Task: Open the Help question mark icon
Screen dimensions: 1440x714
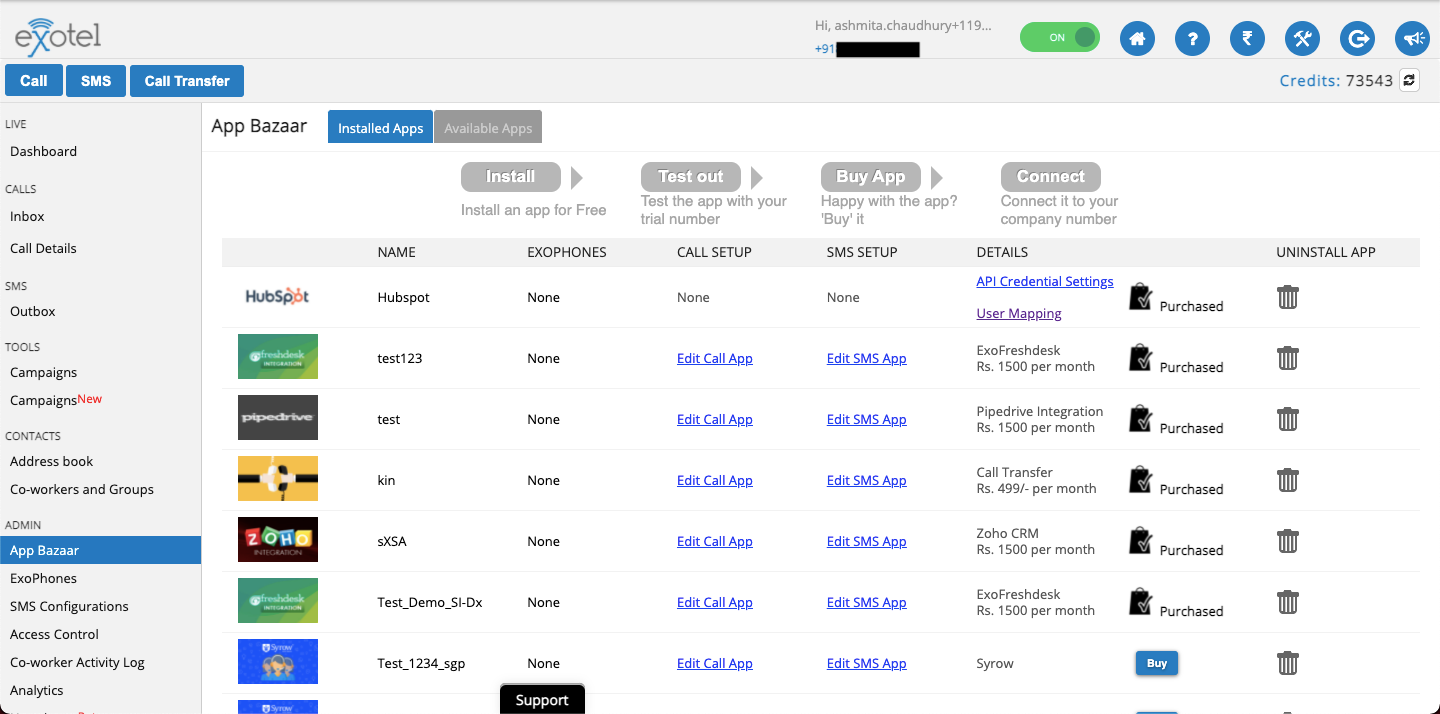Action: coord(1192,39)
